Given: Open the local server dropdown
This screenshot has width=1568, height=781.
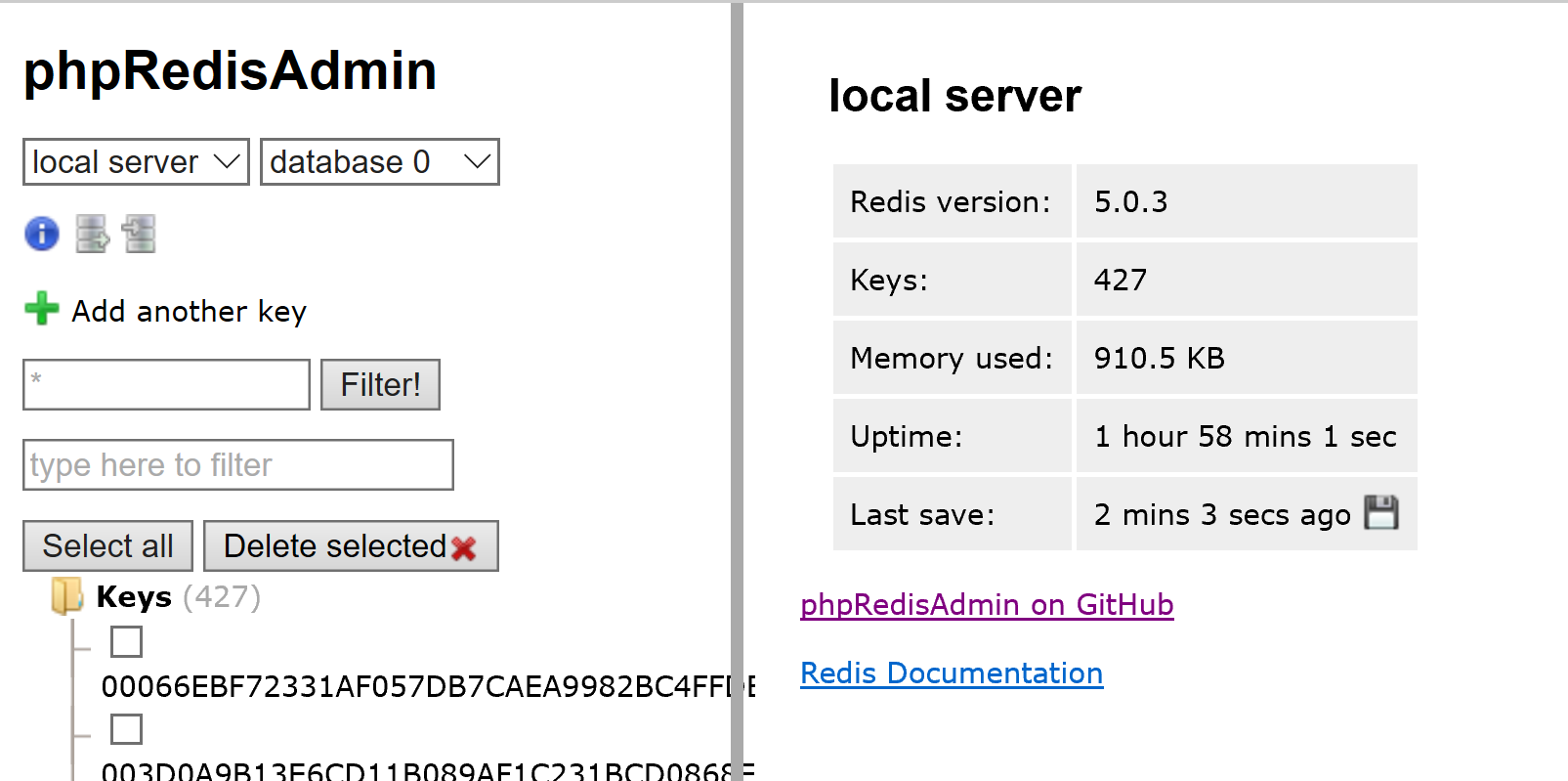Looking at the screenshot, I should [x=136, y=161].
